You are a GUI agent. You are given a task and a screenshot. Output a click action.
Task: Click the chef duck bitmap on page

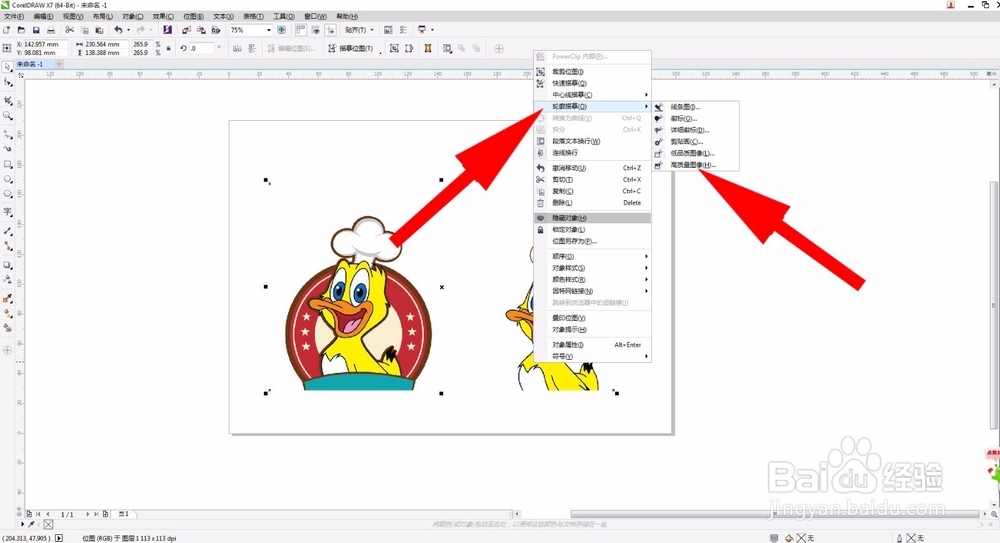[x=358, y=304]
